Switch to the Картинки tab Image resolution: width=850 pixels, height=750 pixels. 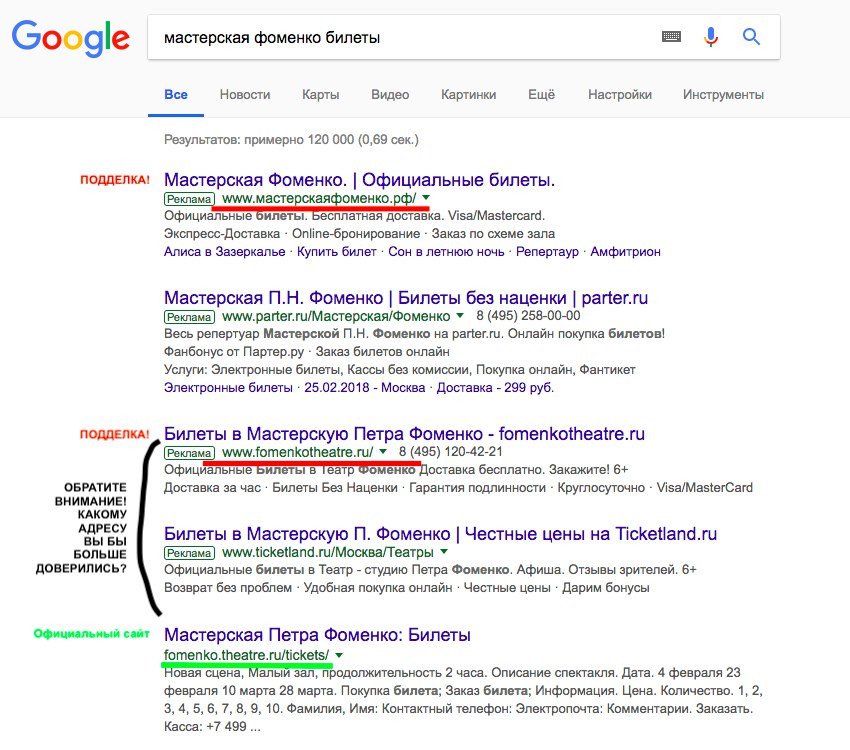[468, 94]
